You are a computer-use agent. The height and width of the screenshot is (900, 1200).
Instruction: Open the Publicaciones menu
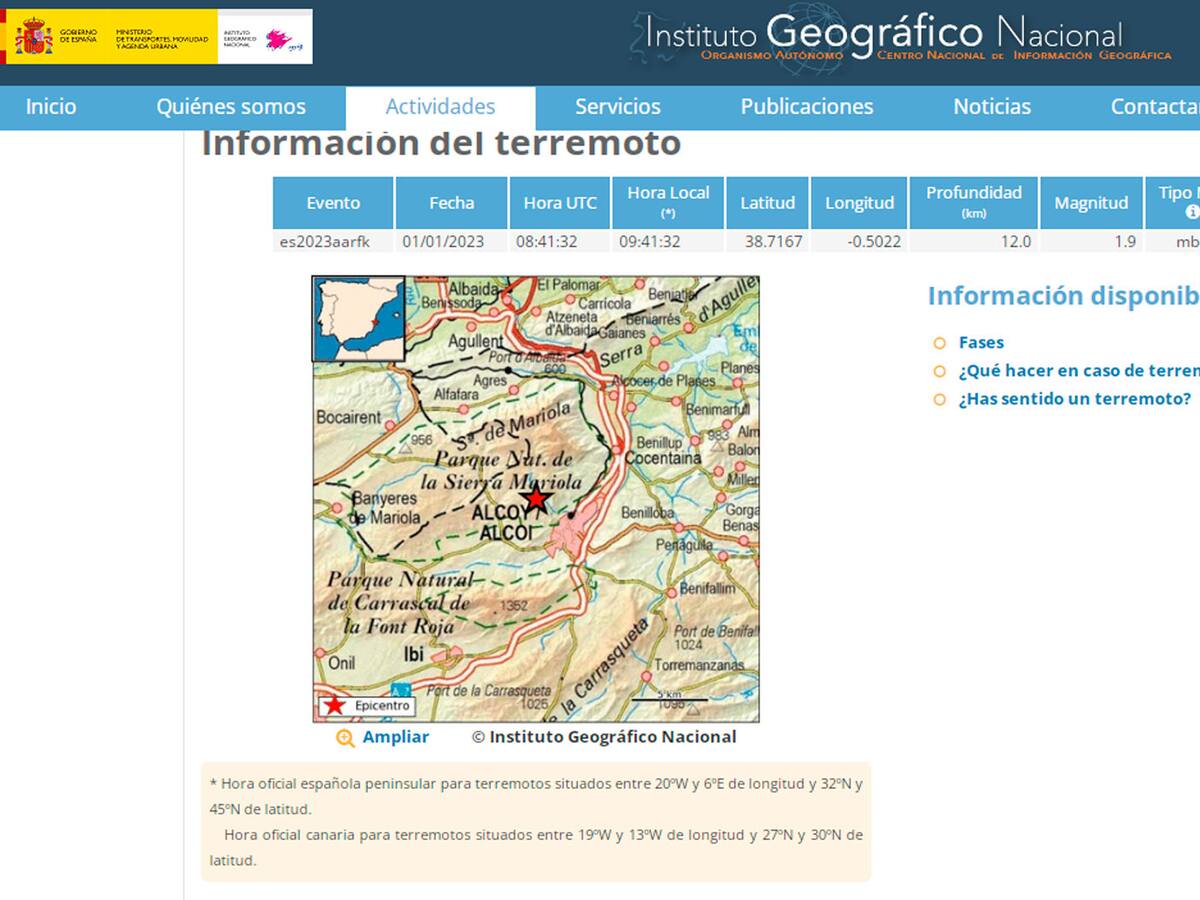coord(806,106)
